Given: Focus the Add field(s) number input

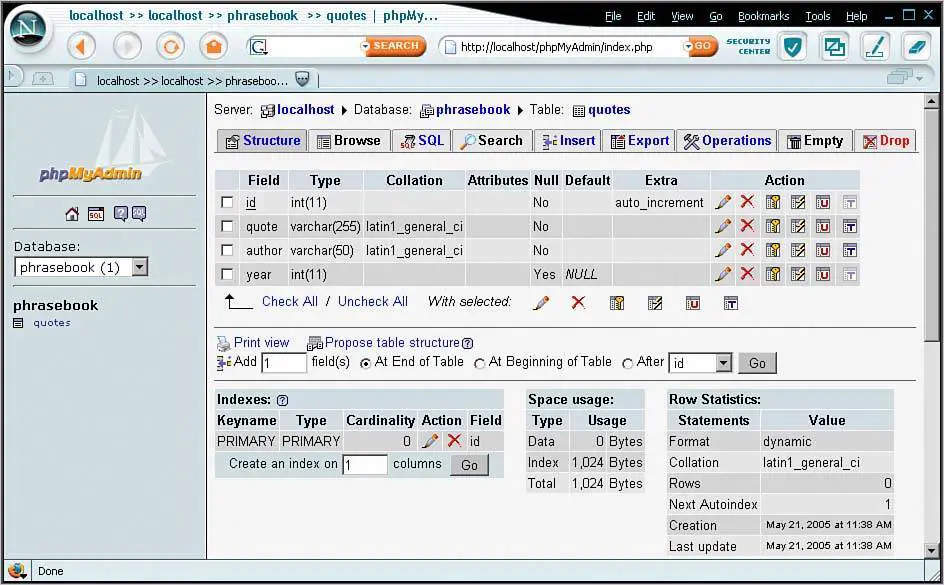Looking at the screenshot, I should pos(284,363).
